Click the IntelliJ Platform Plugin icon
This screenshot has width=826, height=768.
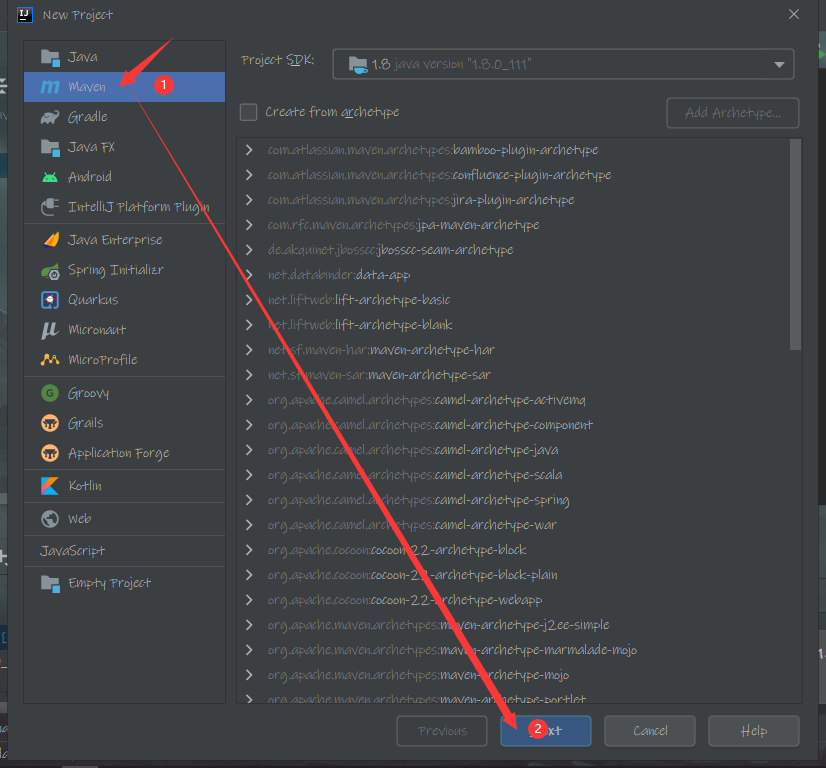(x=50, y=207)
